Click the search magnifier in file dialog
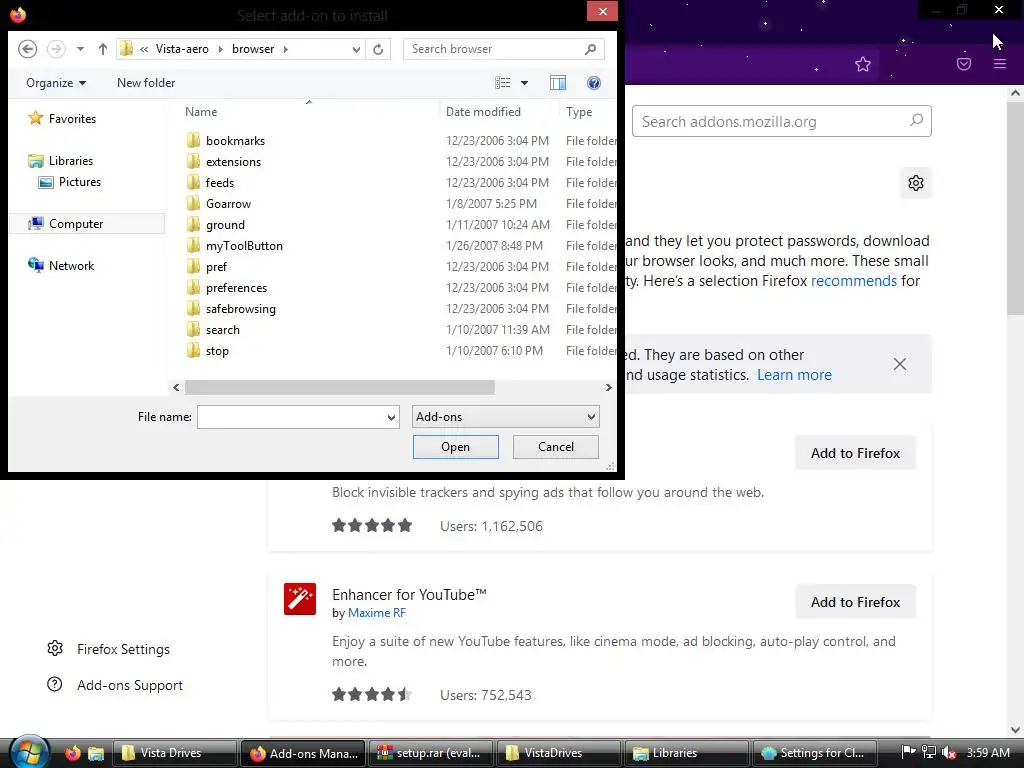This screenshot has width=1024, height=768. tap(590, 49)
